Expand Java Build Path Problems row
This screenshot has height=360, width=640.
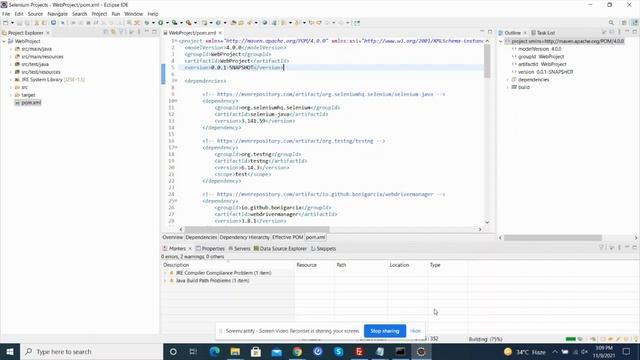tap(165, 281)
